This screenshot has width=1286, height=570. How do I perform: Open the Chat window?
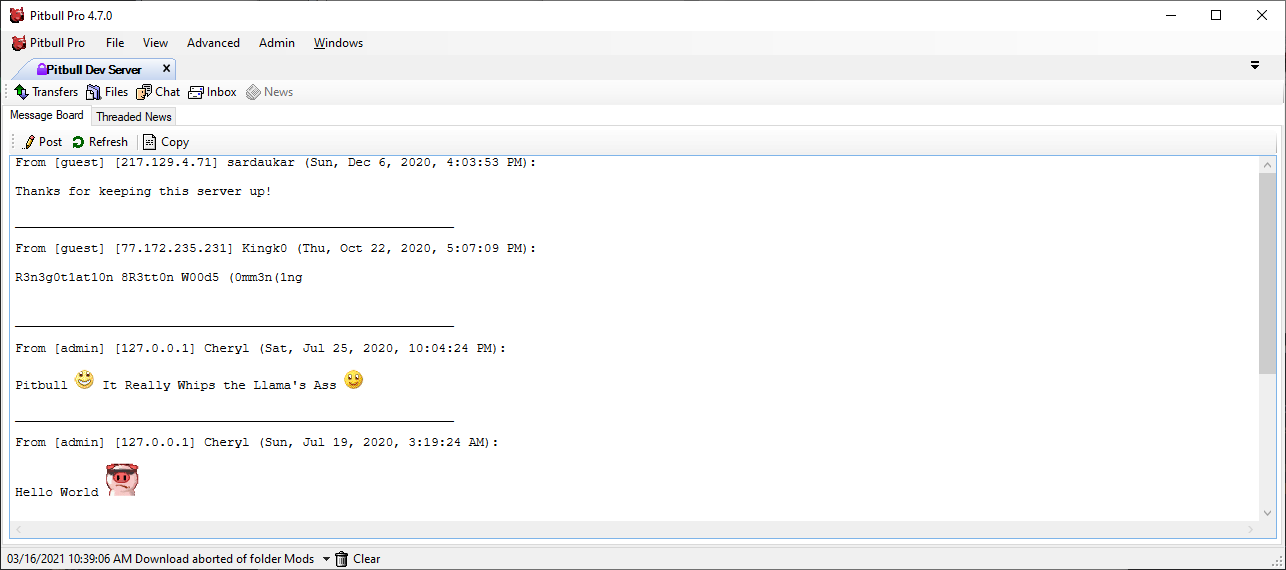tap(158, 92)
